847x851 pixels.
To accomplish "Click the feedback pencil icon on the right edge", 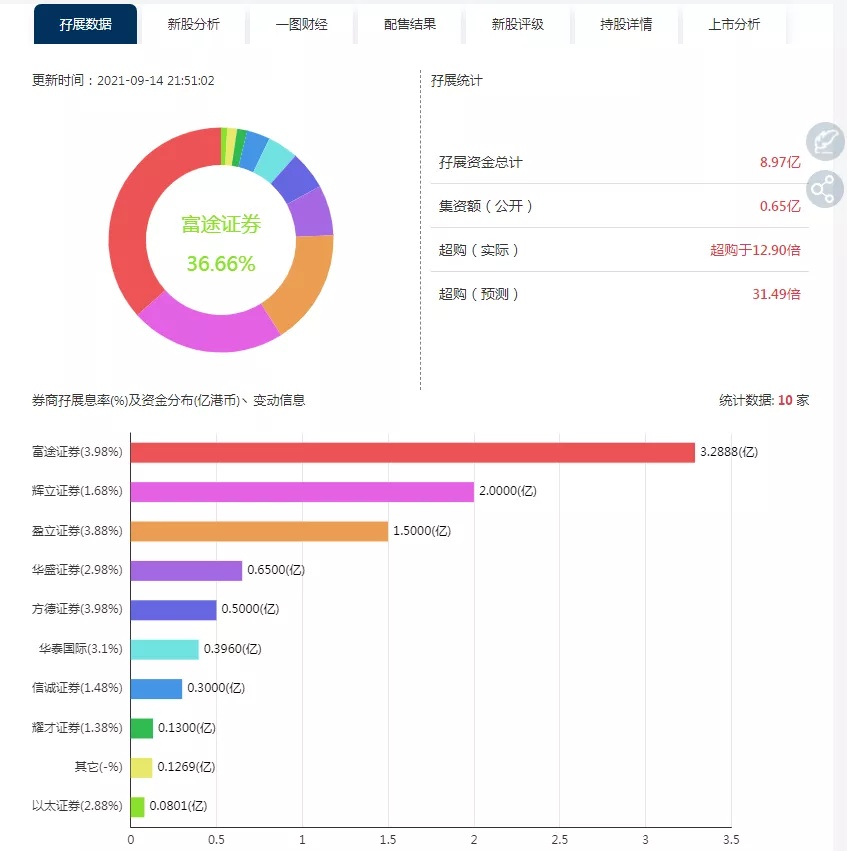I will coord(825,141).
